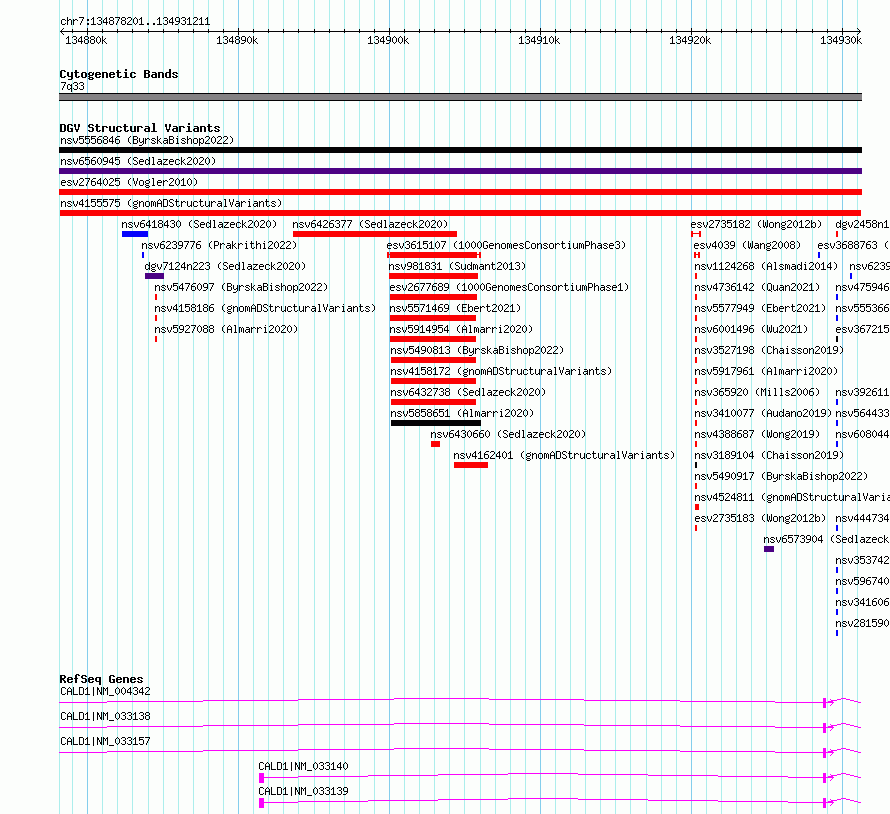
Task: Click esv2735182 (Wong2012b) label
Action: 757,224
